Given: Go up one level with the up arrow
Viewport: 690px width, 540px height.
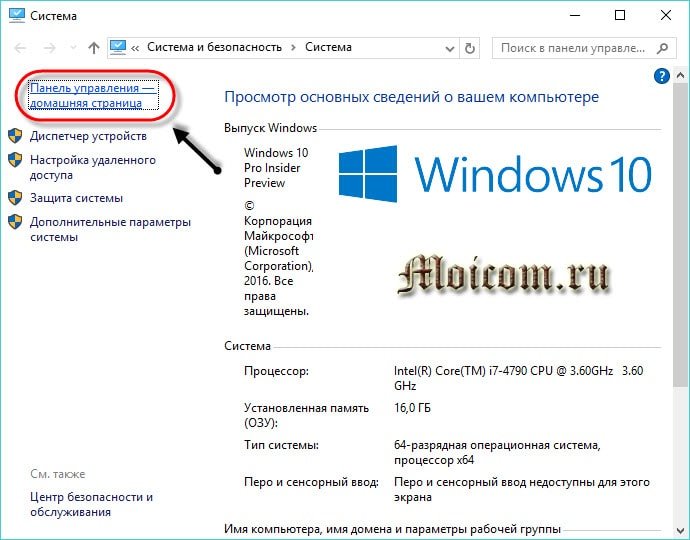Looking at the screenshot, I should [x=93, y=48].
